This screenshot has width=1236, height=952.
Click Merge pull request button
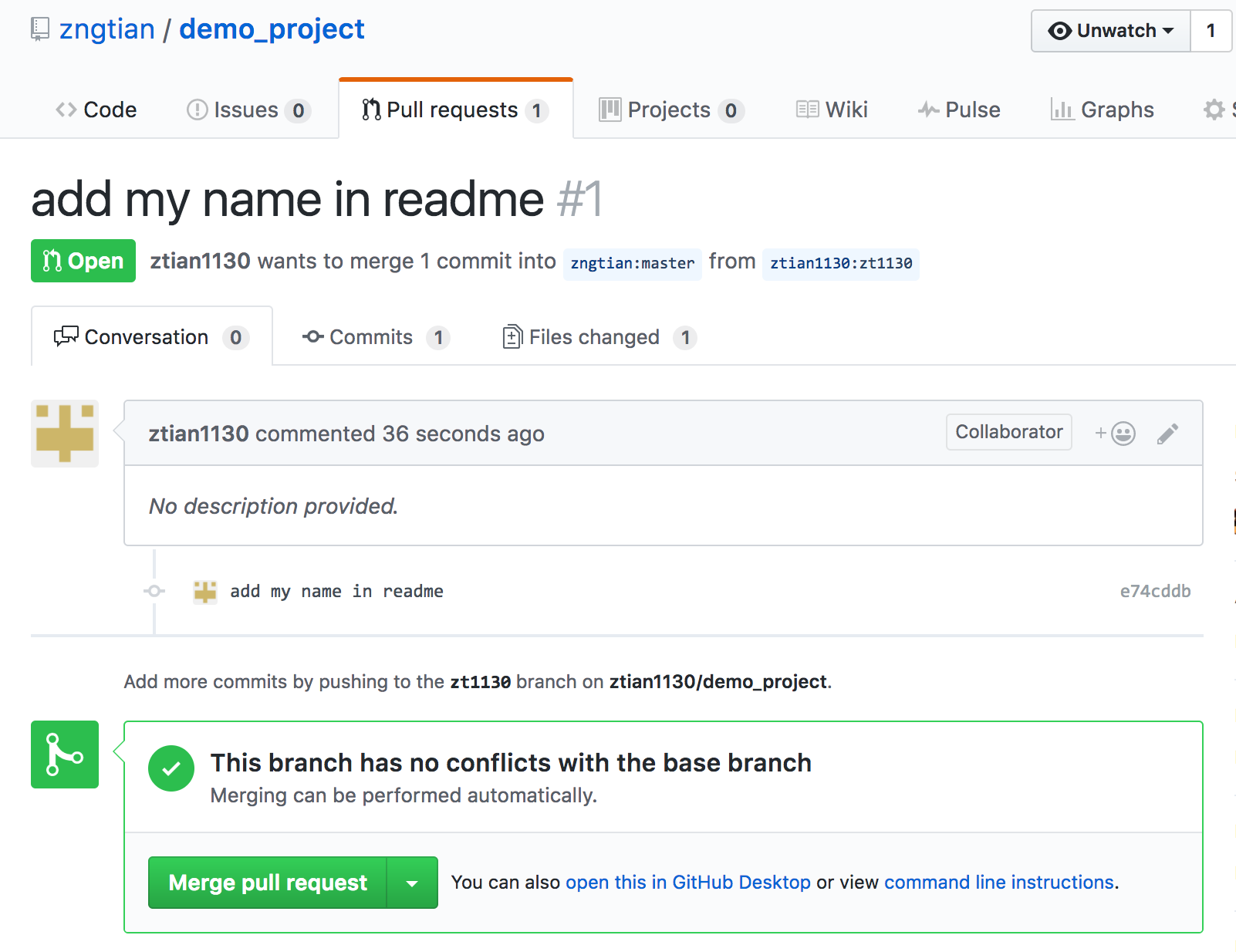coord(267,883)
